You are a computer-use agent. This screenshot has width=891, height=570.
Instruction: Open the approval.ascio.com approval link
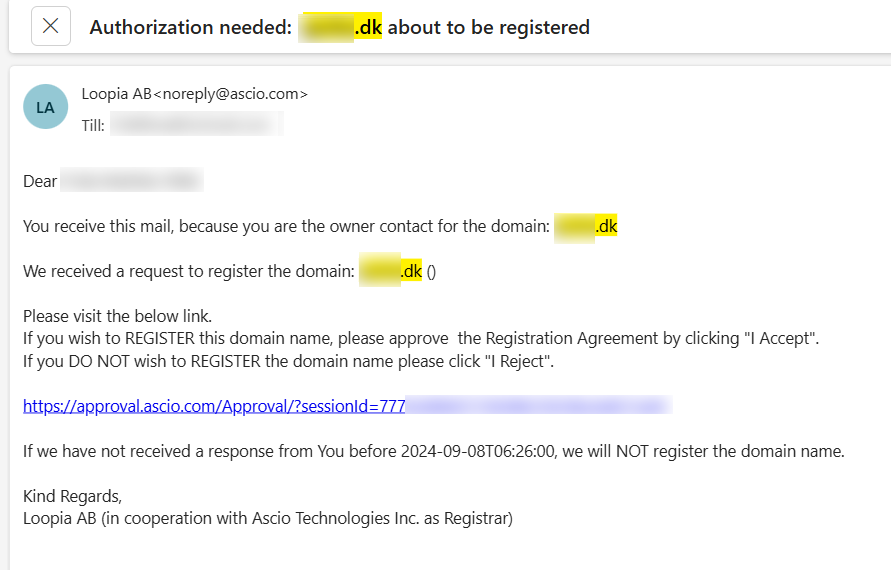[214, 406]
